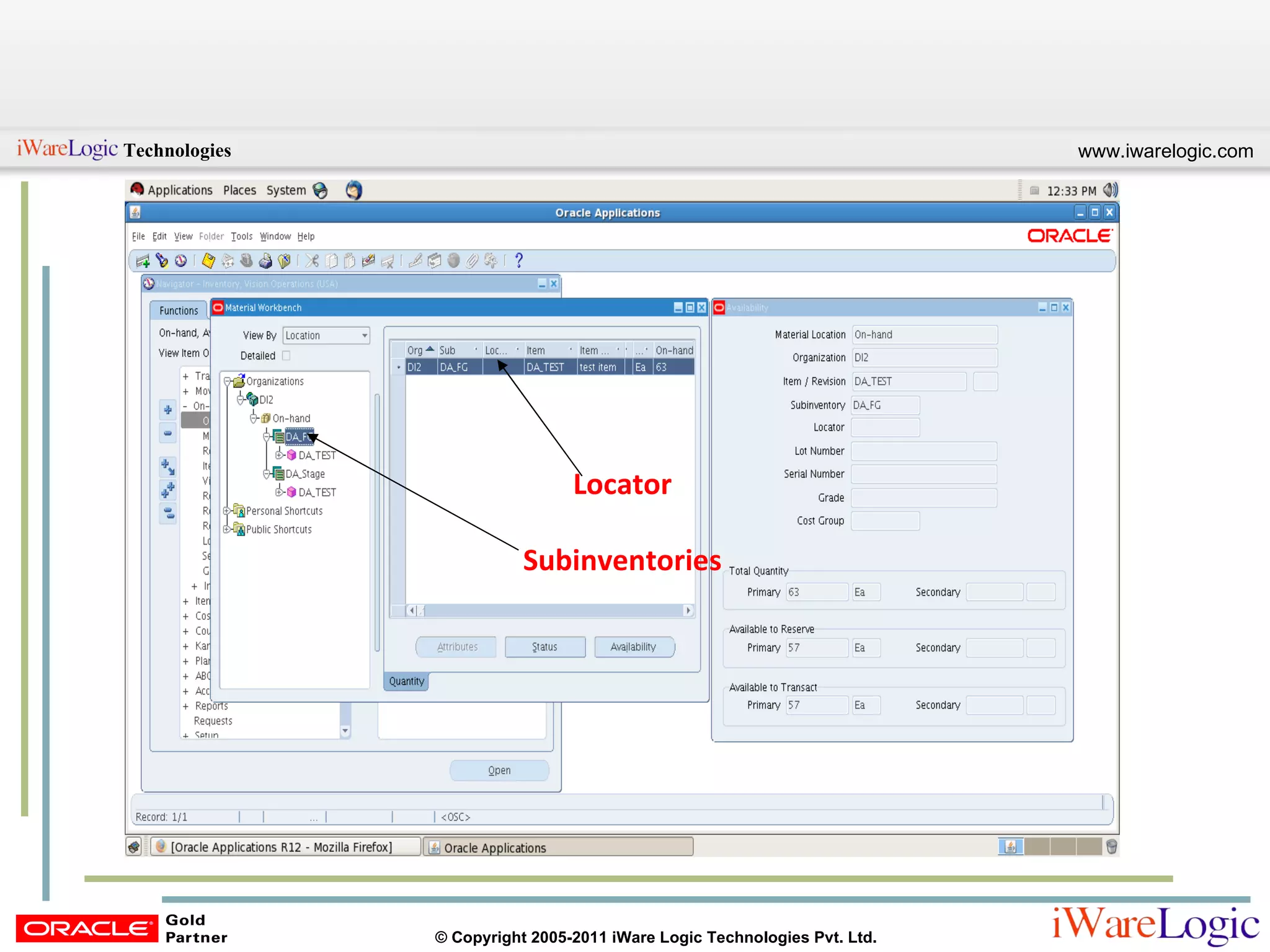Select the 'test item' cell in results
1270x952 pixels.
point(600,367)
